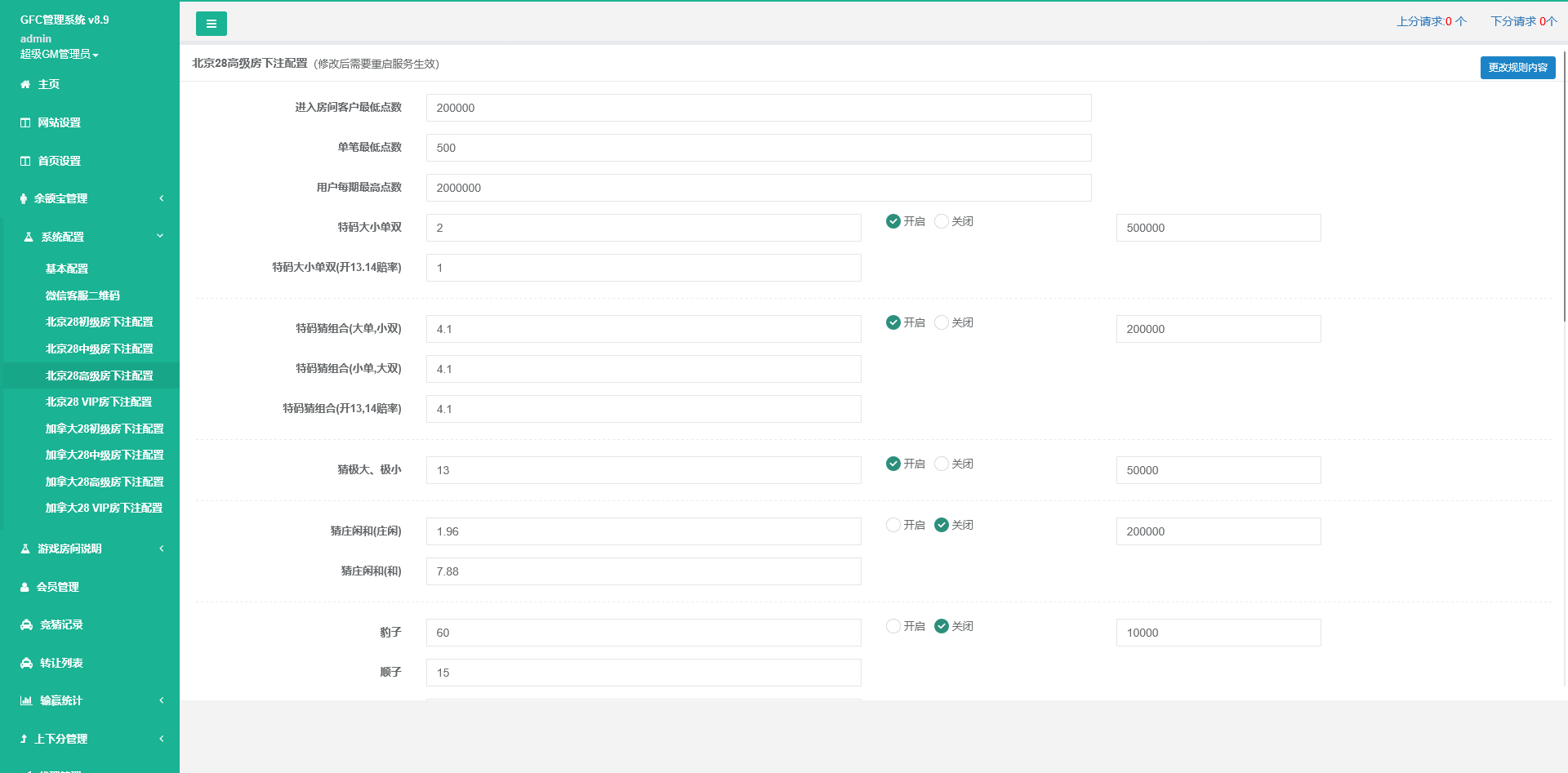Click the hamburger menu toggle button

coord(211,24)
